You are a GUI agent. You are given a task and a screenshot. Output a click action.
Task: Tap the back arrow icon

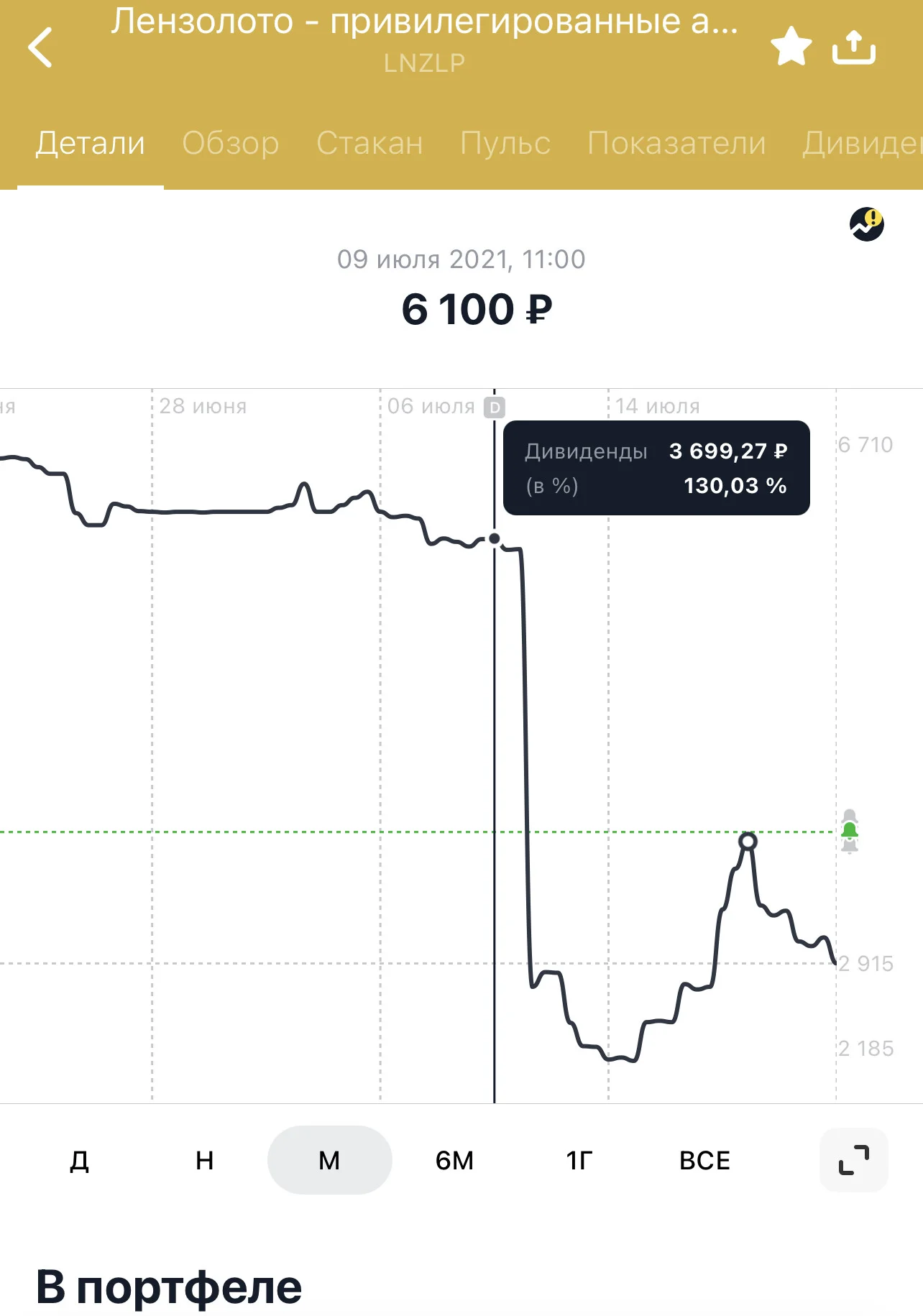click(x=40, y=47)
